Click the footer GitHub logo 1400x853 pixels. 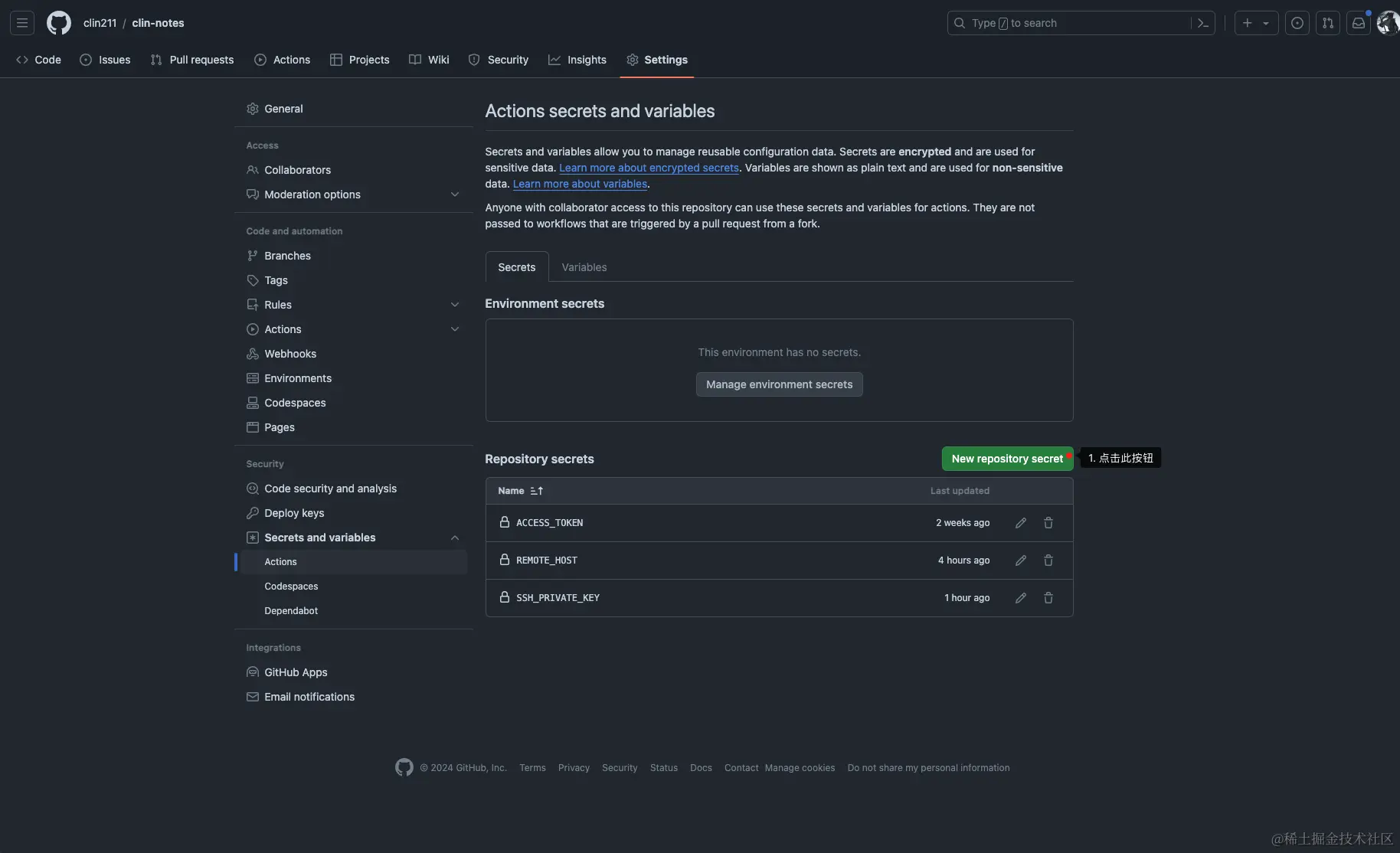point(404,767)
